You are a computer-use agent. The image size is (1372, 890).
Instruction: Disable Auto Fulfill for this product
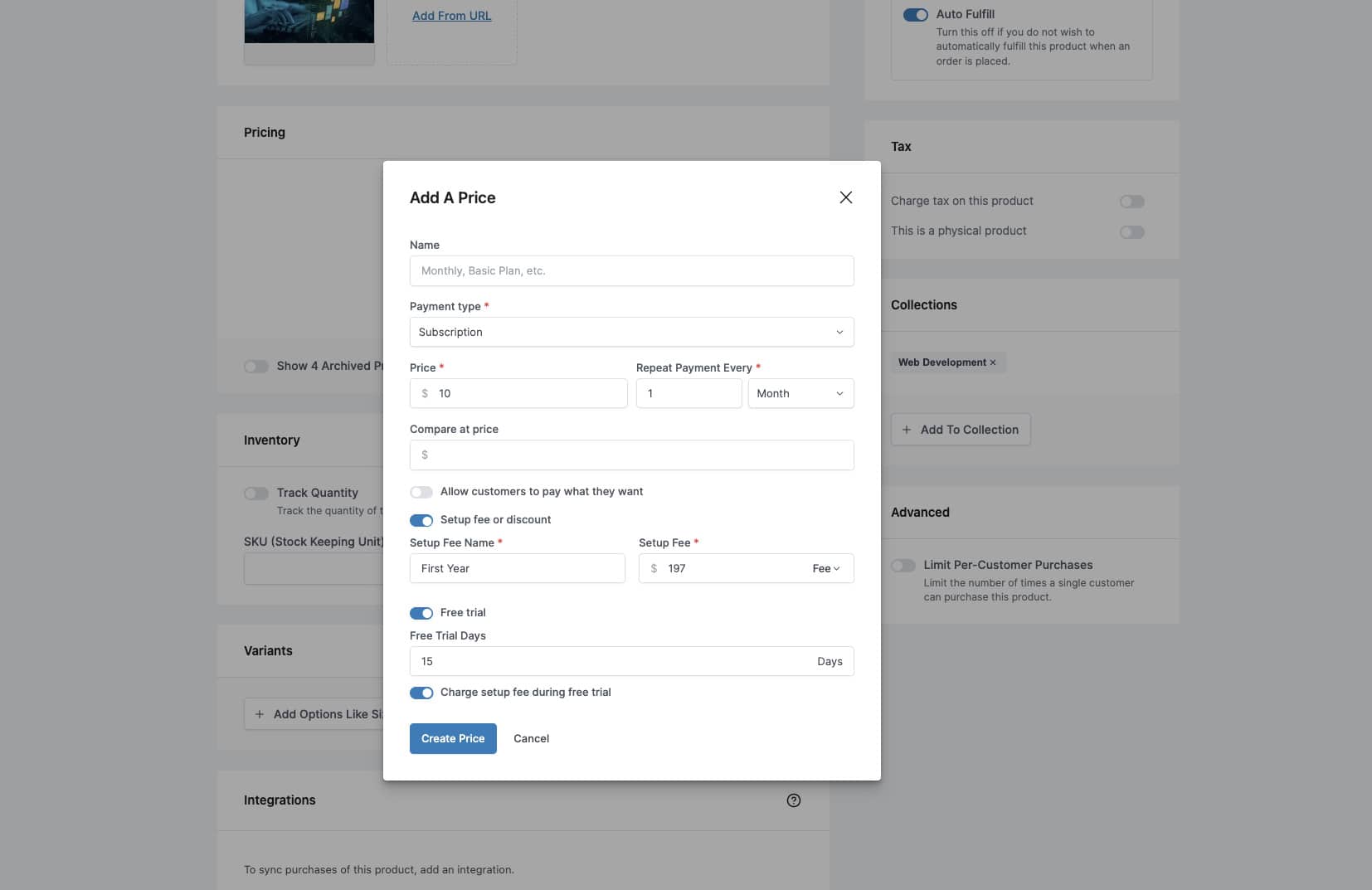916,14
